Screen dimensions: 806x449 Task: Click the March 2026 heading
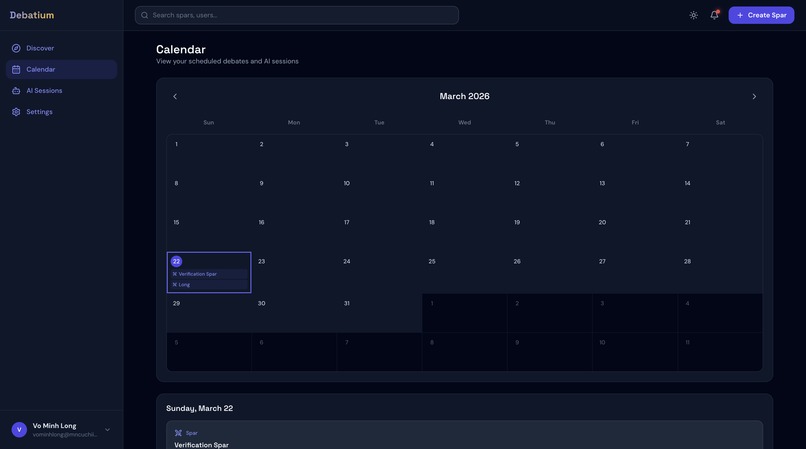464,96
